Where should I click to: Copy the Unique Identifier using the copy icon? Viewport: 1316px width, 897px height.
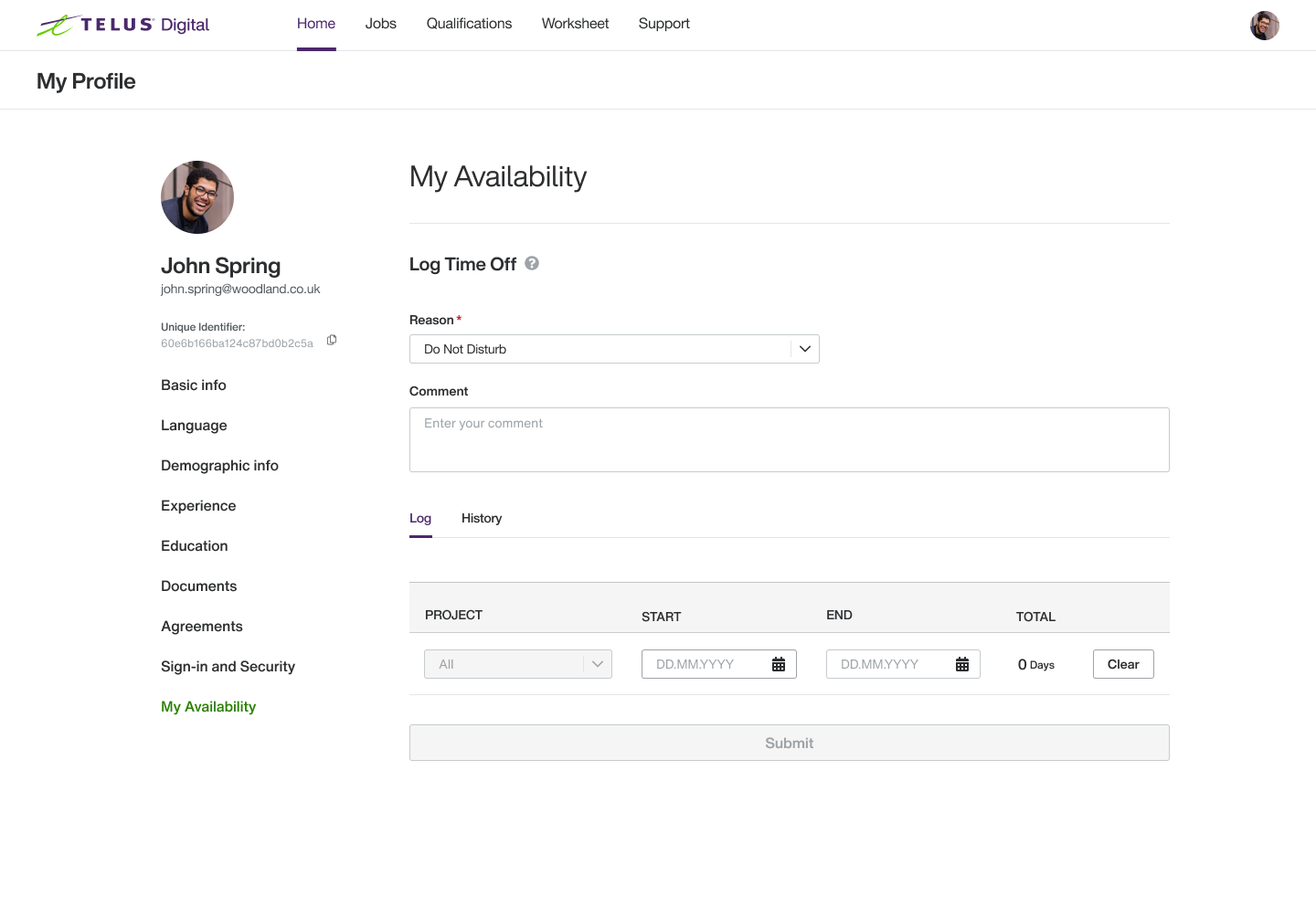click(331, 339)
